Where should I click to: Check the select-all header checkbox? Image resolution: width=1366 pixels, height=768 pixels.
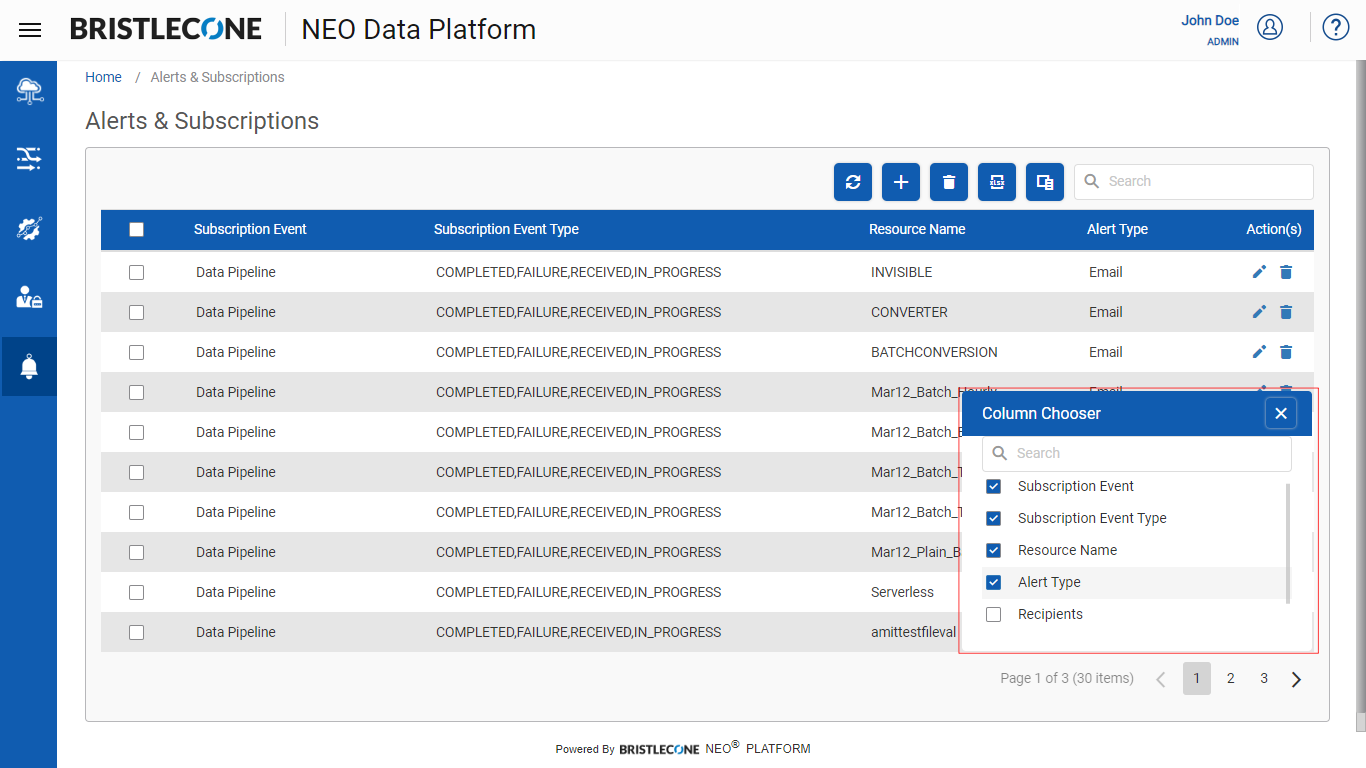137,229
